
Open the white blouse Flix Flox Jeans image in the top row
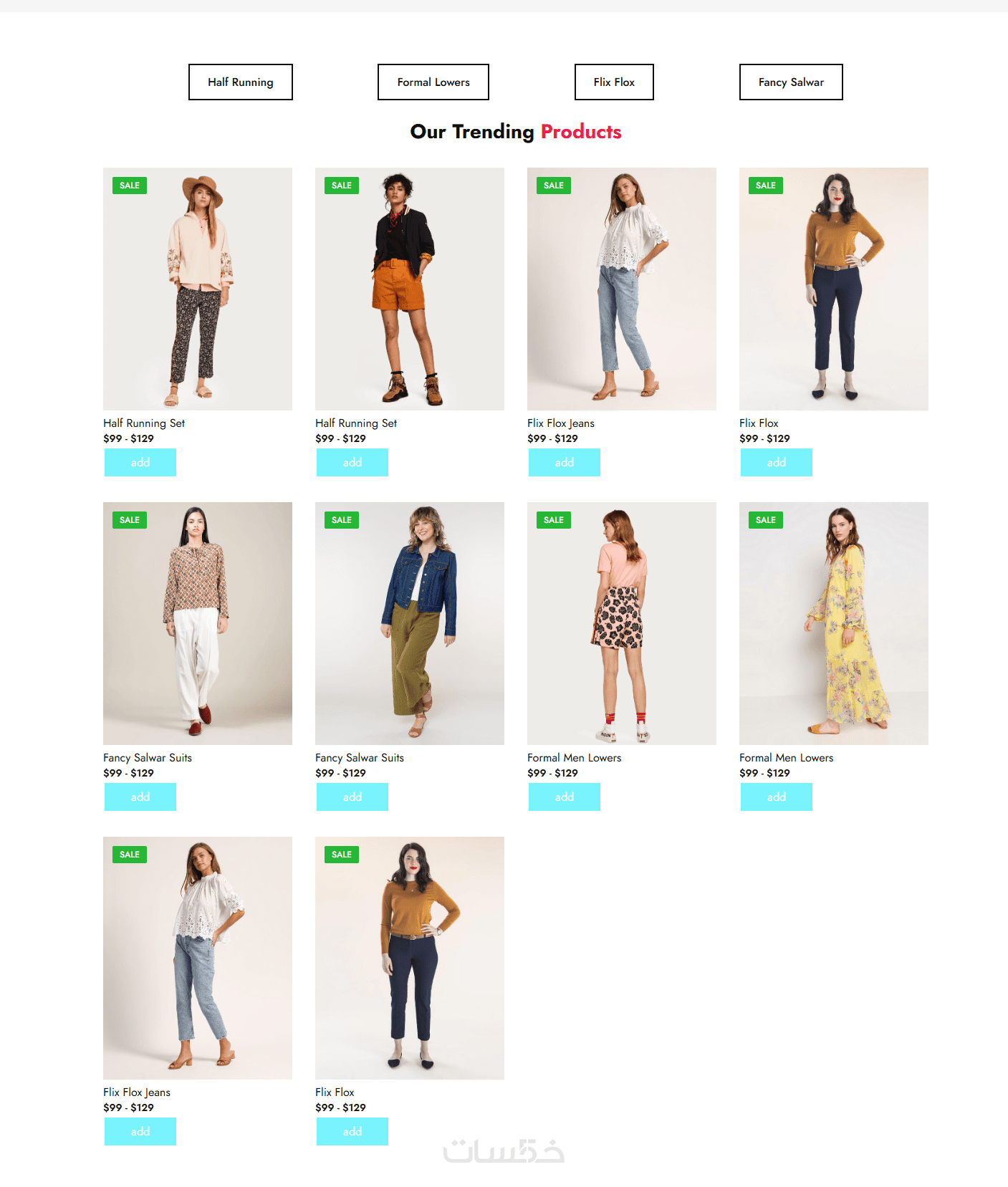pos(622,289)
